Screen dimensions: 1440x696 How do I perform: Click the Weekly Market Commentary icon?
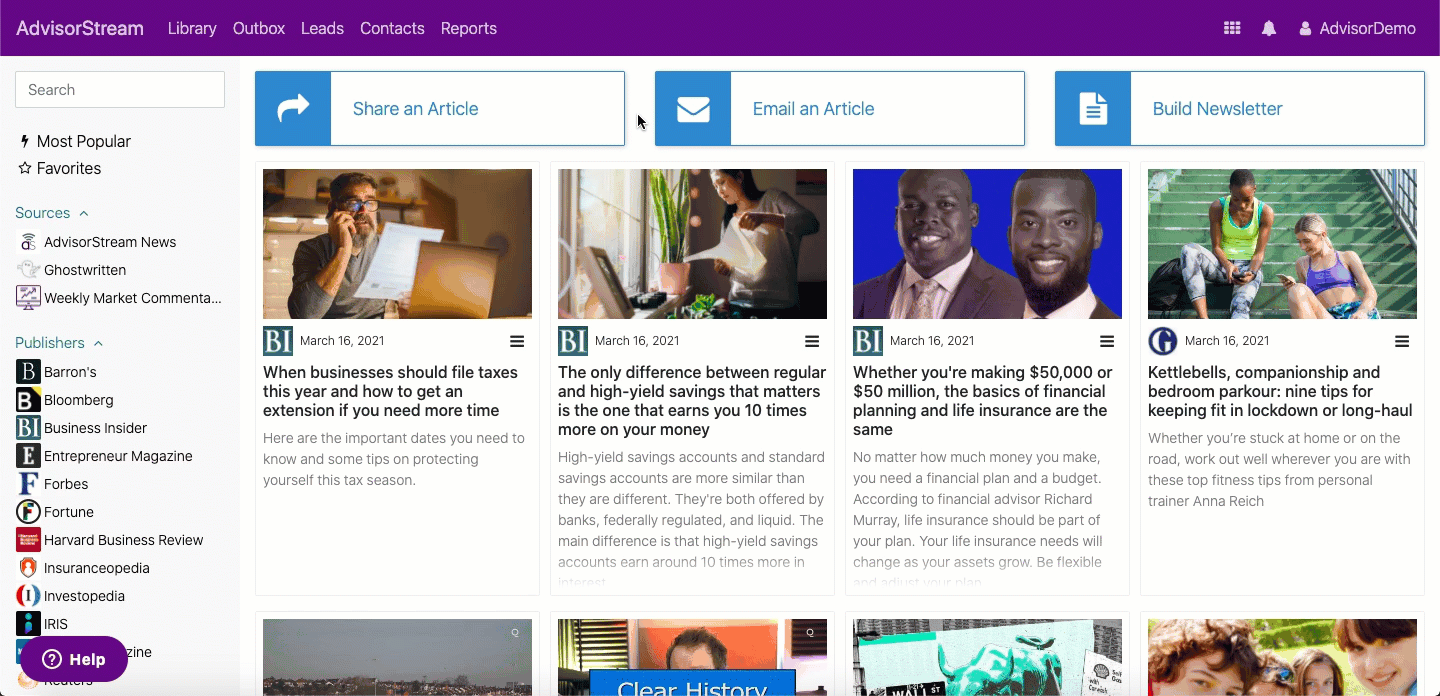[28, 298]
